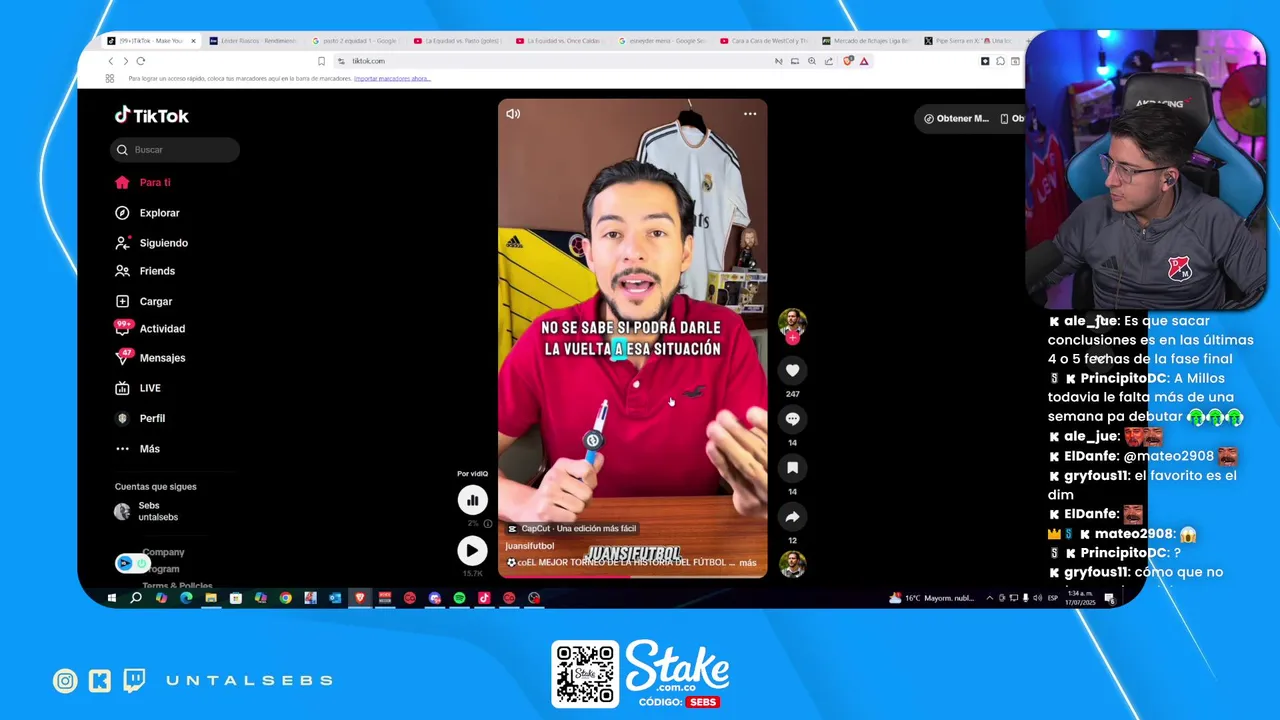Save video with the bookmark icon
Viewport: 1280px width, 720px height.
792,468
